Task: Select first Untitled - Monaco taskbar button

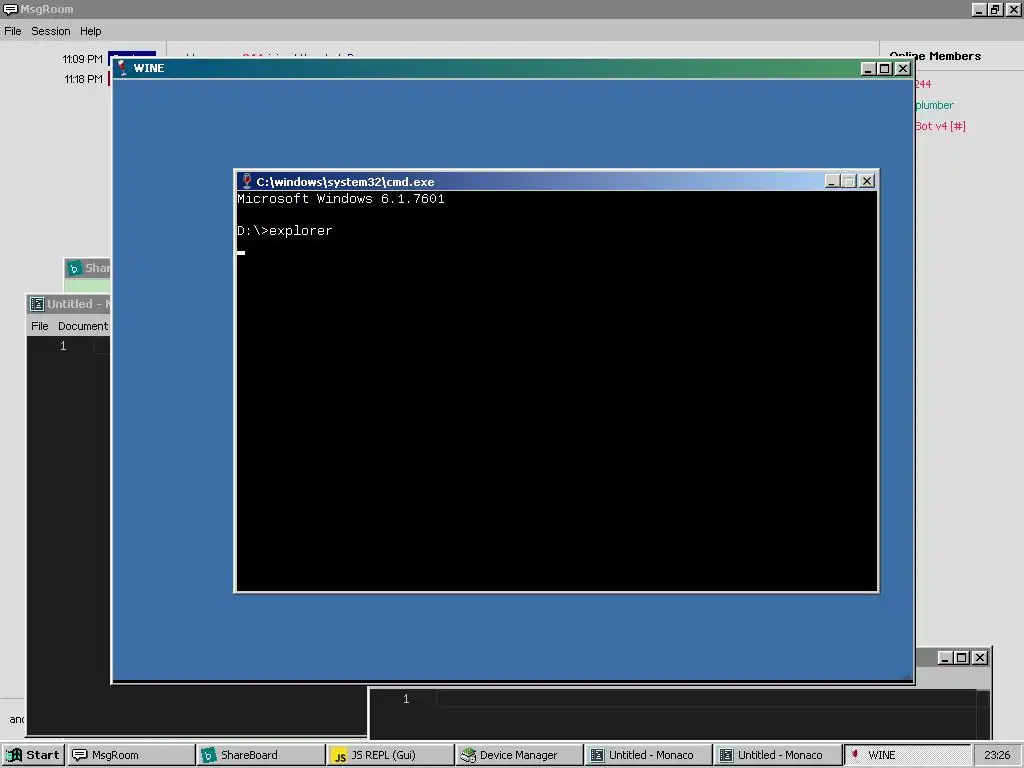Action: click(x=648, y=755)
